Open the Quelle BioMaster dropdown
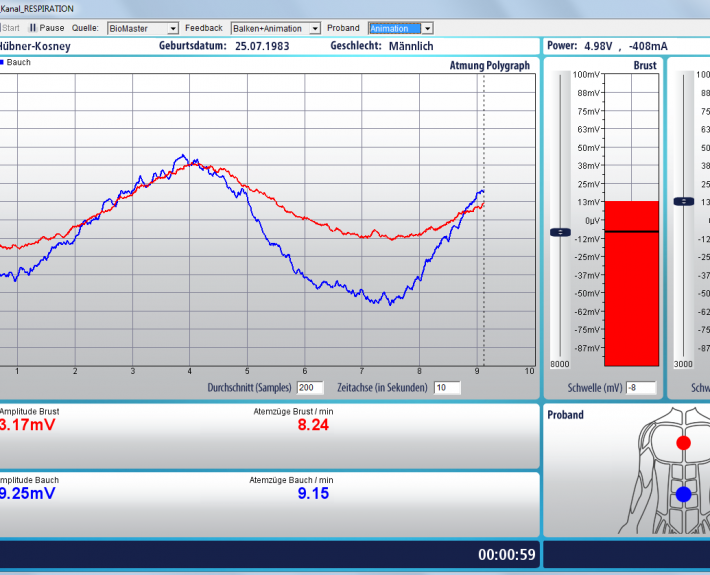 coord(143,28)
